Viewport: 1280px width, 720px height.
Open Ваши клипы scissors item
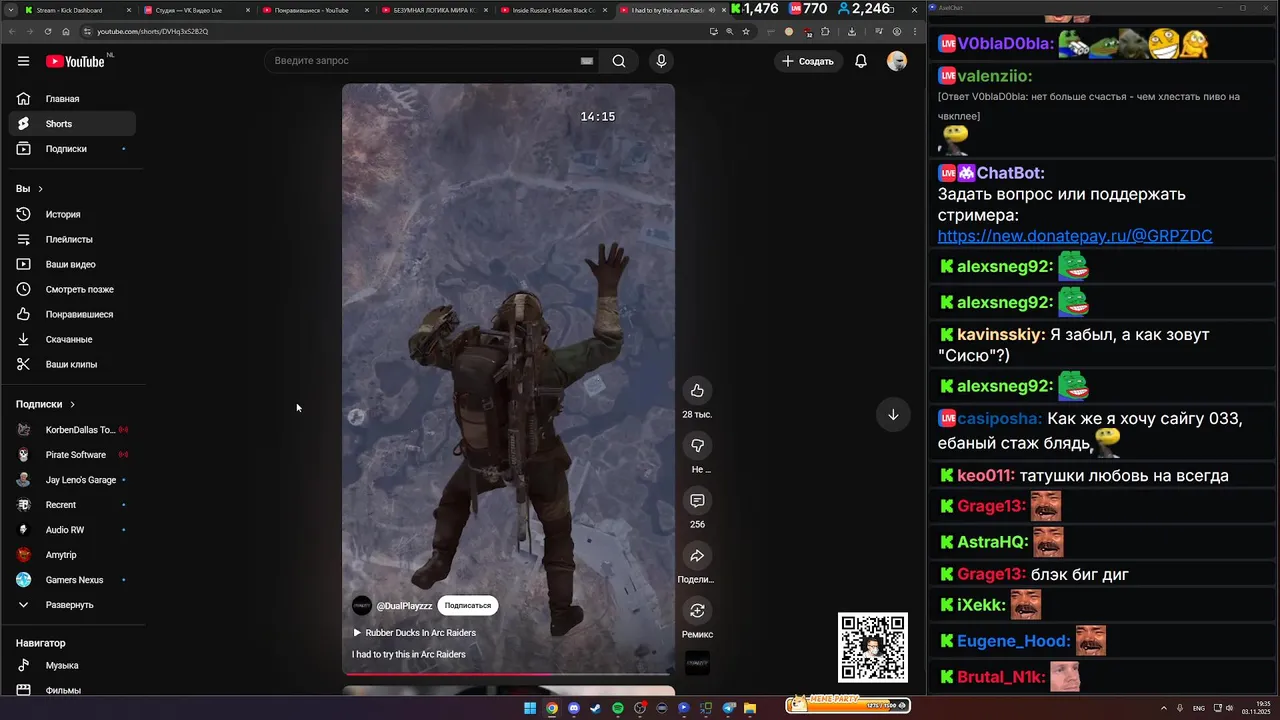(x=72, y=364)
